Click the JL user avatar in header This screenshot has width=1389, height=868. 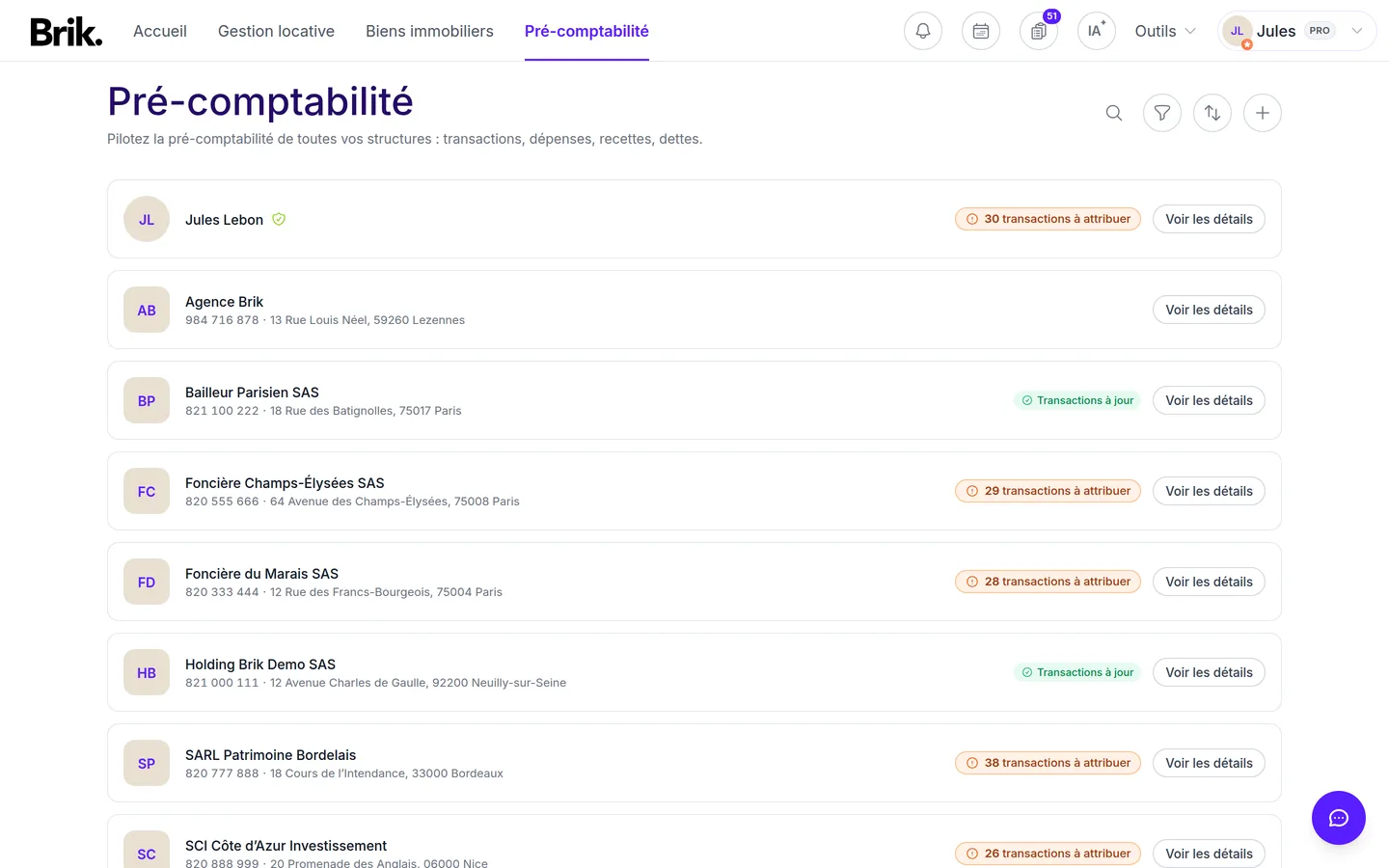(x=1238, y=31)
